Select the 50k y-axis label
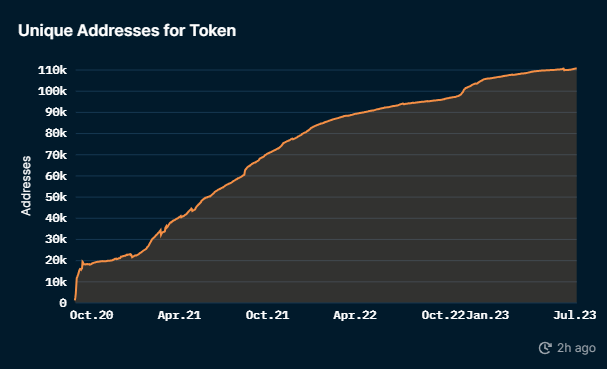This screenshot has height=369, width=607. coord(56,197)
